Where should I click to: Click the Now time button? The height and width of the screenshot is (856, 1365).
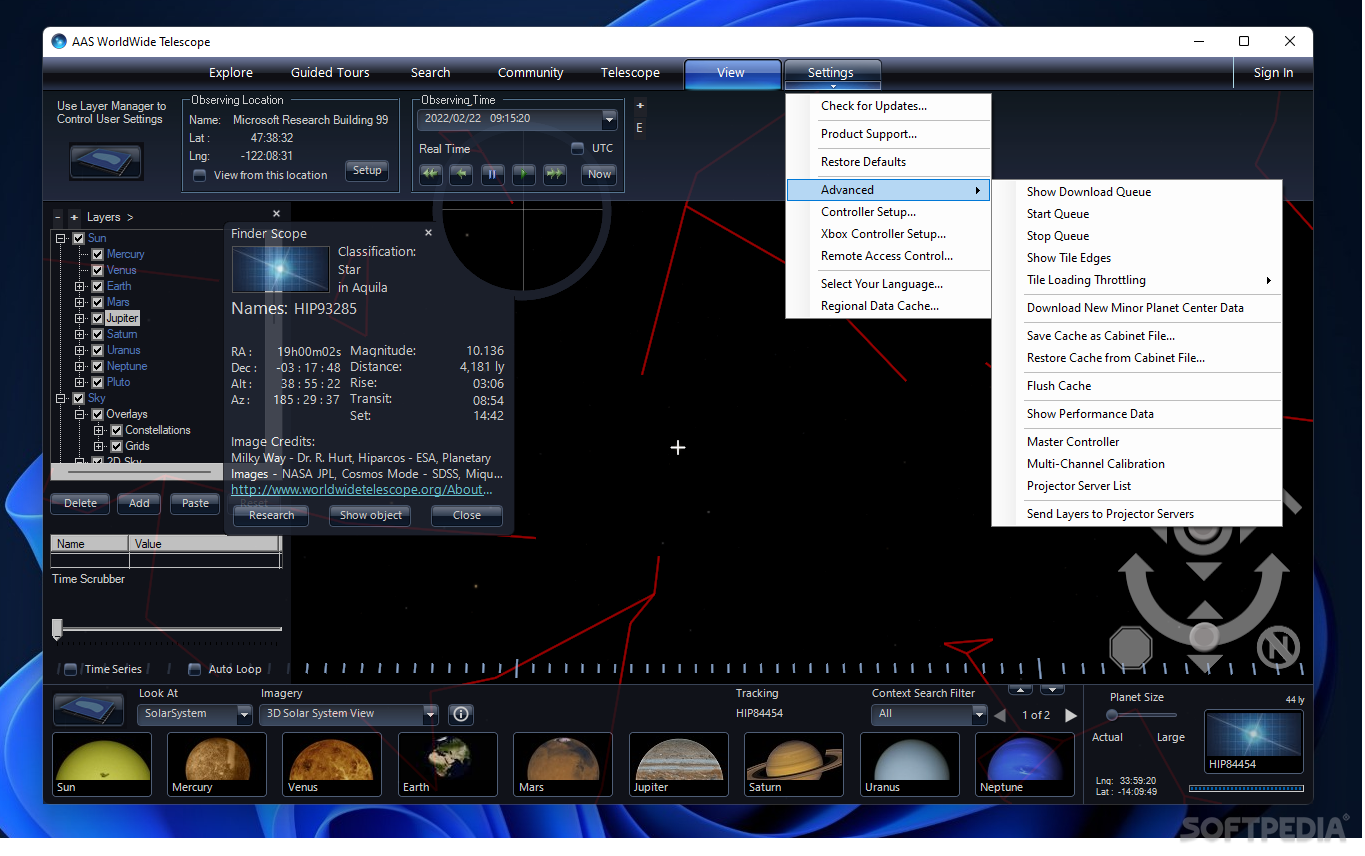click(599, 174)
